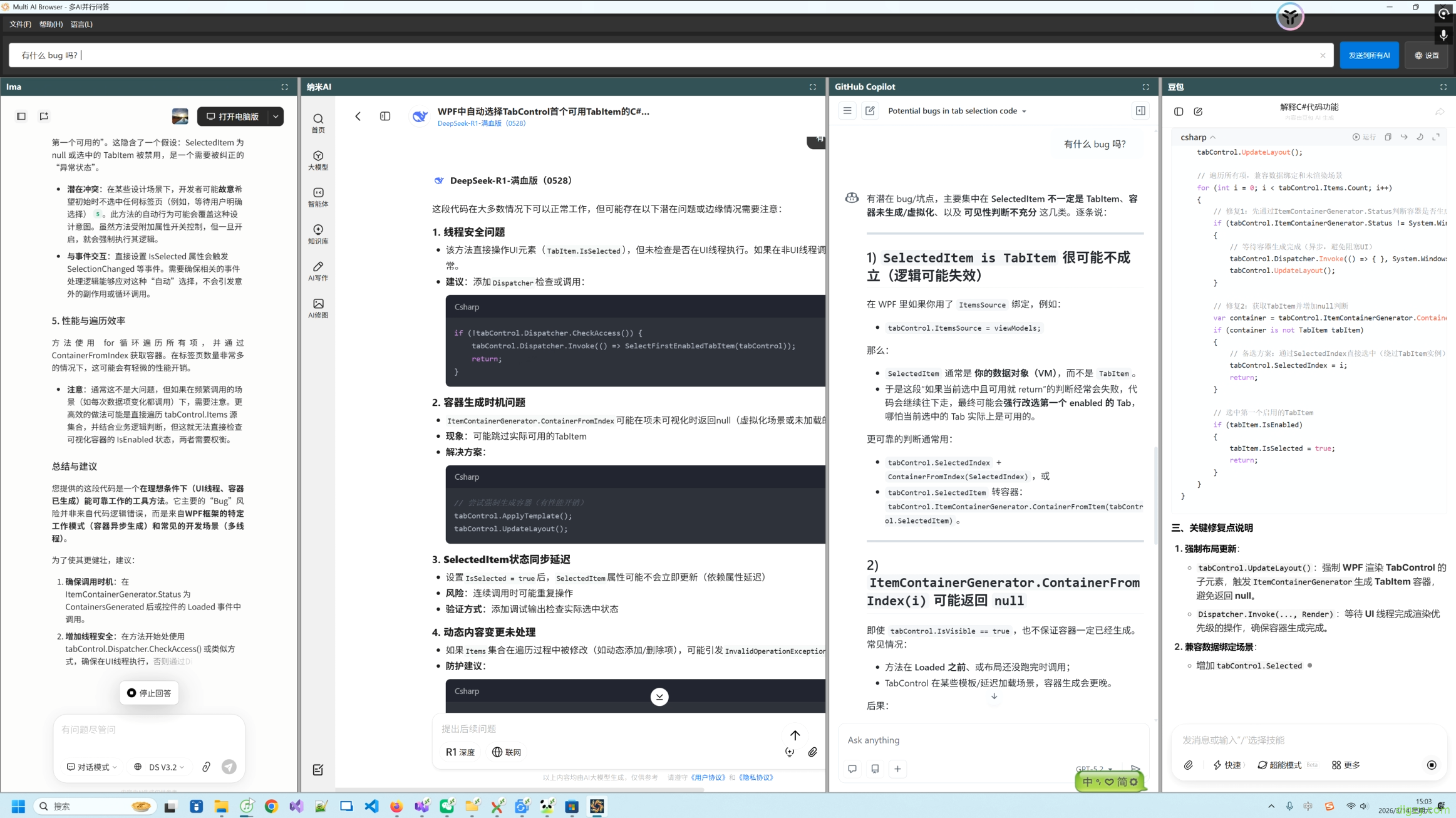
Task: Toggle 联网 web search in 纳米AI
Action: (506, 752)
